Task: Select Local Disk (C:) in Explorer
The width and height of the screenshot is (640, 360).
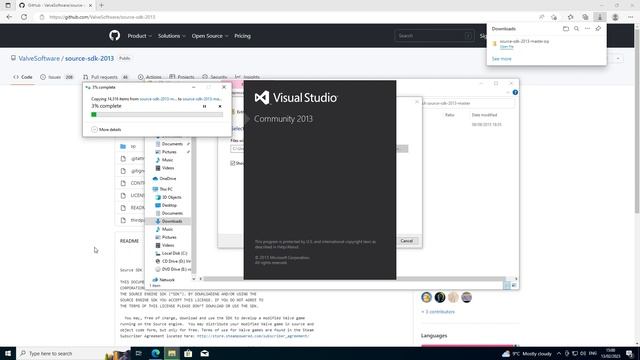Action: pyautogui.click(x=171, y=253)
